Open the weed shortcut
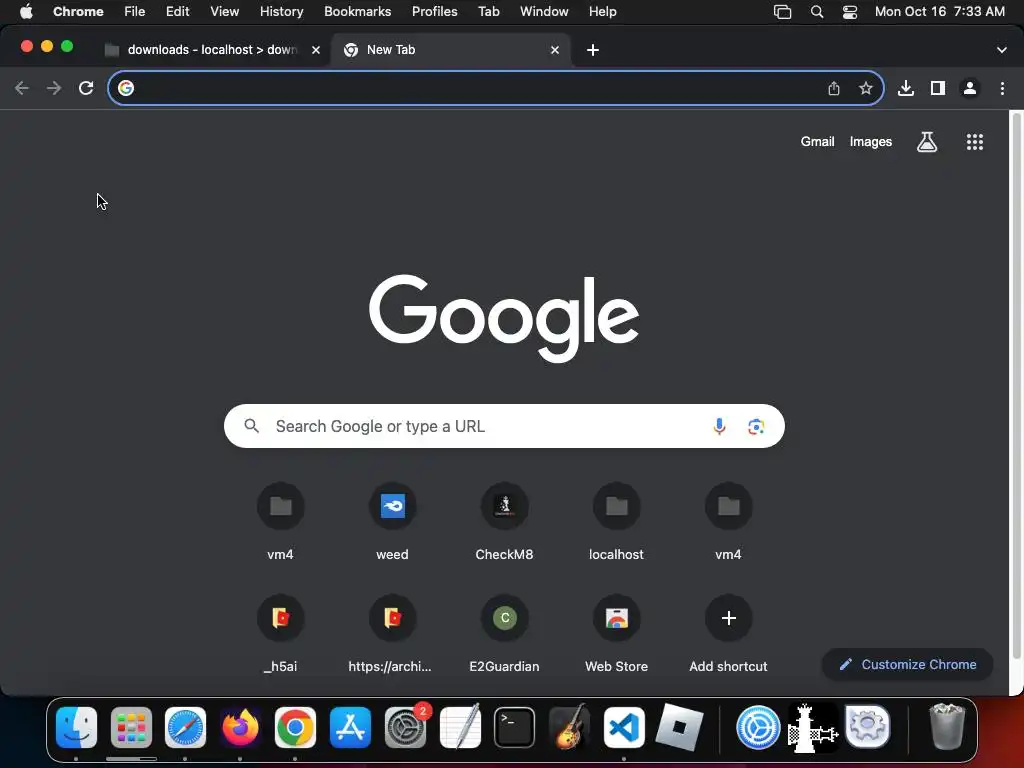This screenshot has width=1024, height=768. [x=392, y=520]
